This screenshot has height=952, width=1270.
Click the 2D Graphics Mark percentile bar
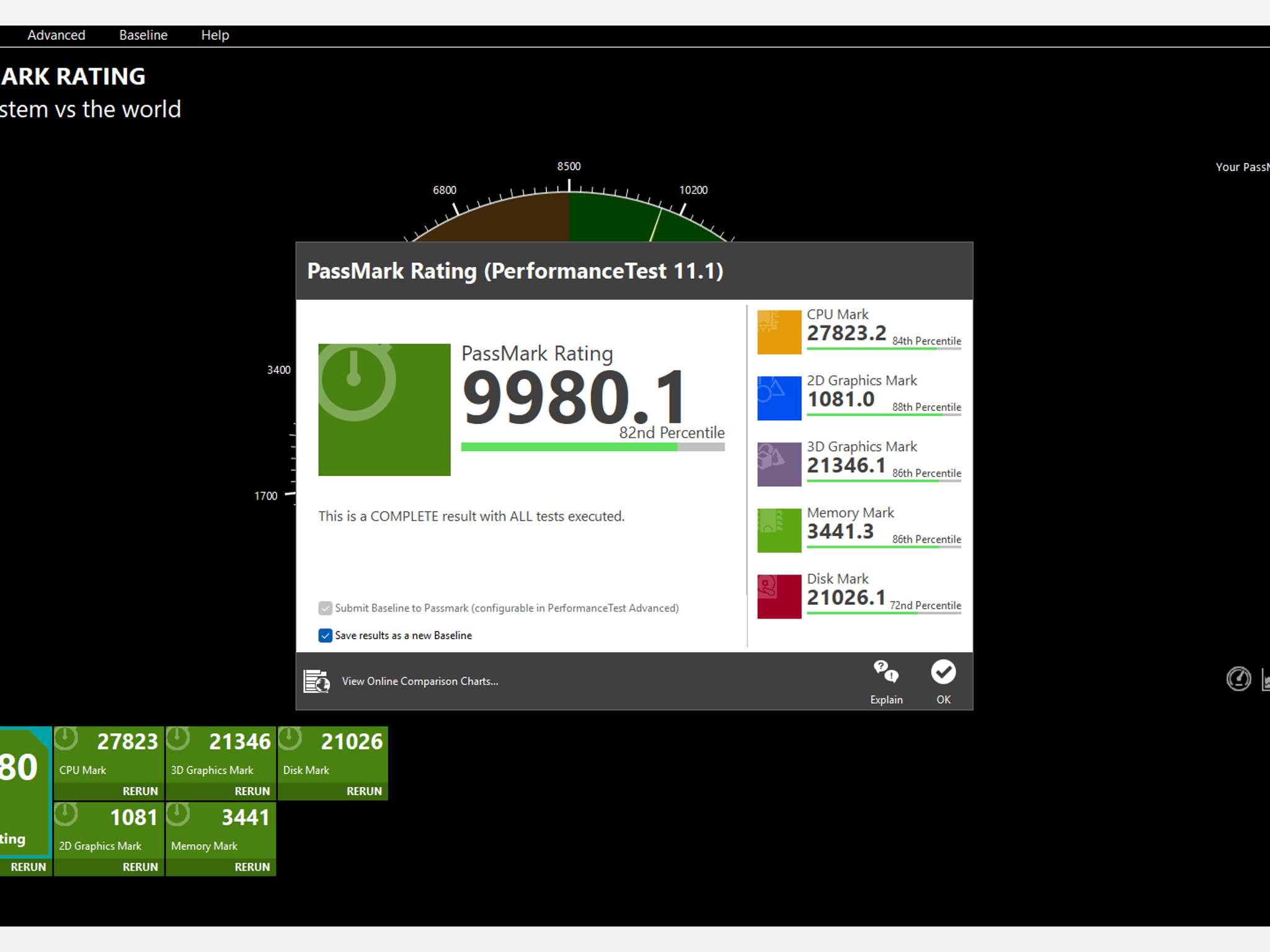[x=884, y=415]
